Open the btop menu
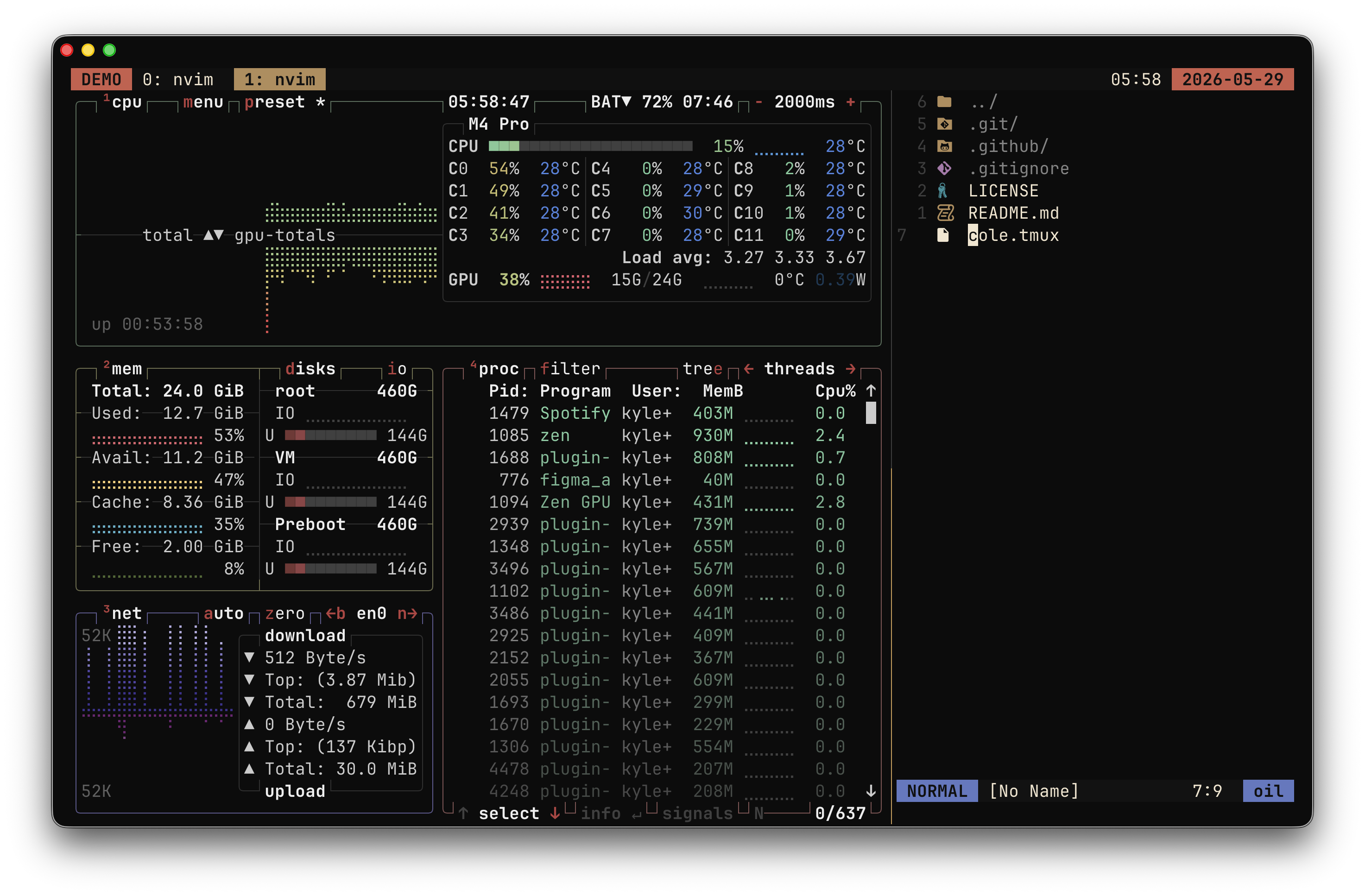This screenshot has height=896, width=1365. coord(203,102)
